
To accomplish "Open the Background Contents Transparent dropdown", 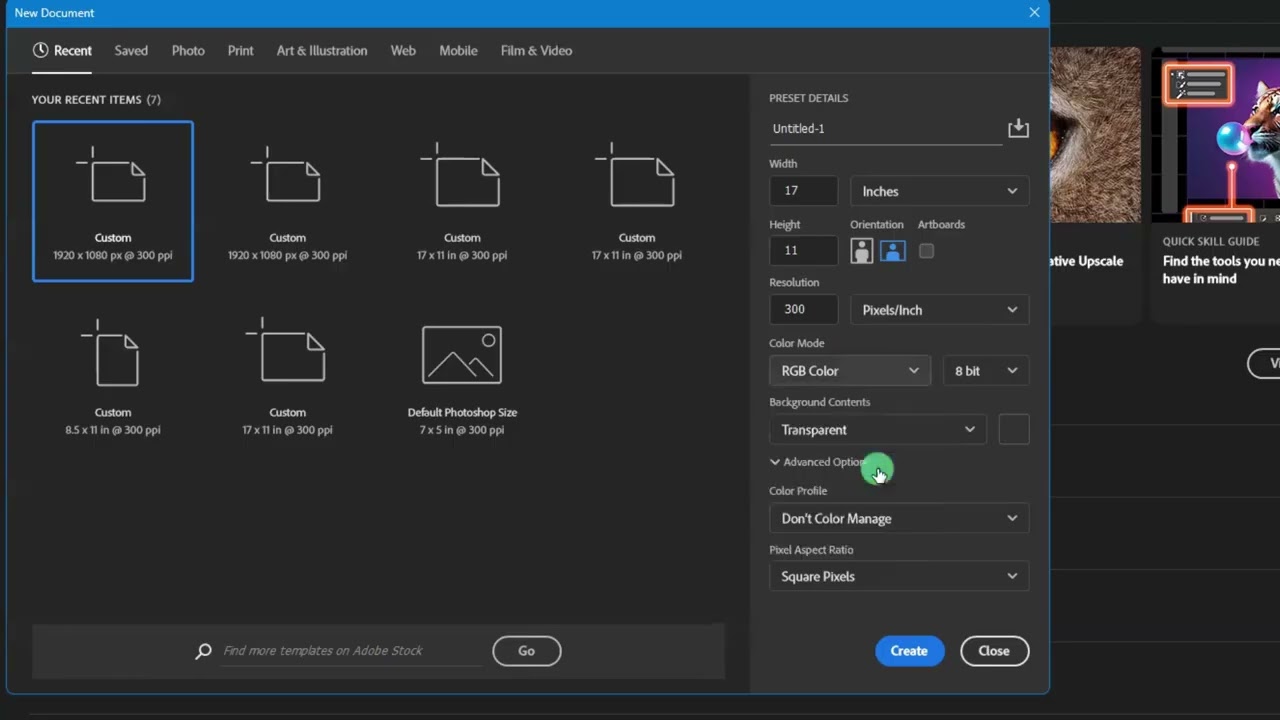I will [x=878, y=430].
